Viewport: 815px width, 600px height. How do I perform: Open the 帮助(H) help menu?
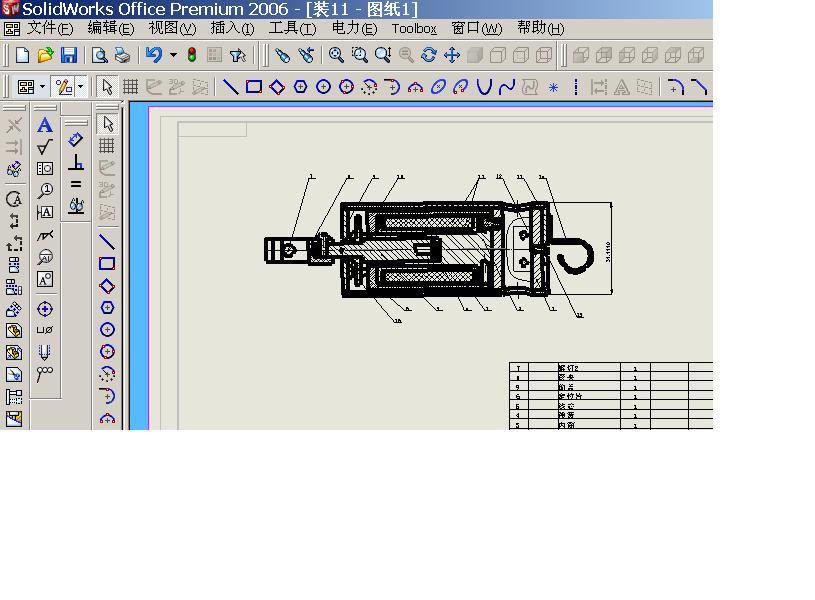point(540,29)
